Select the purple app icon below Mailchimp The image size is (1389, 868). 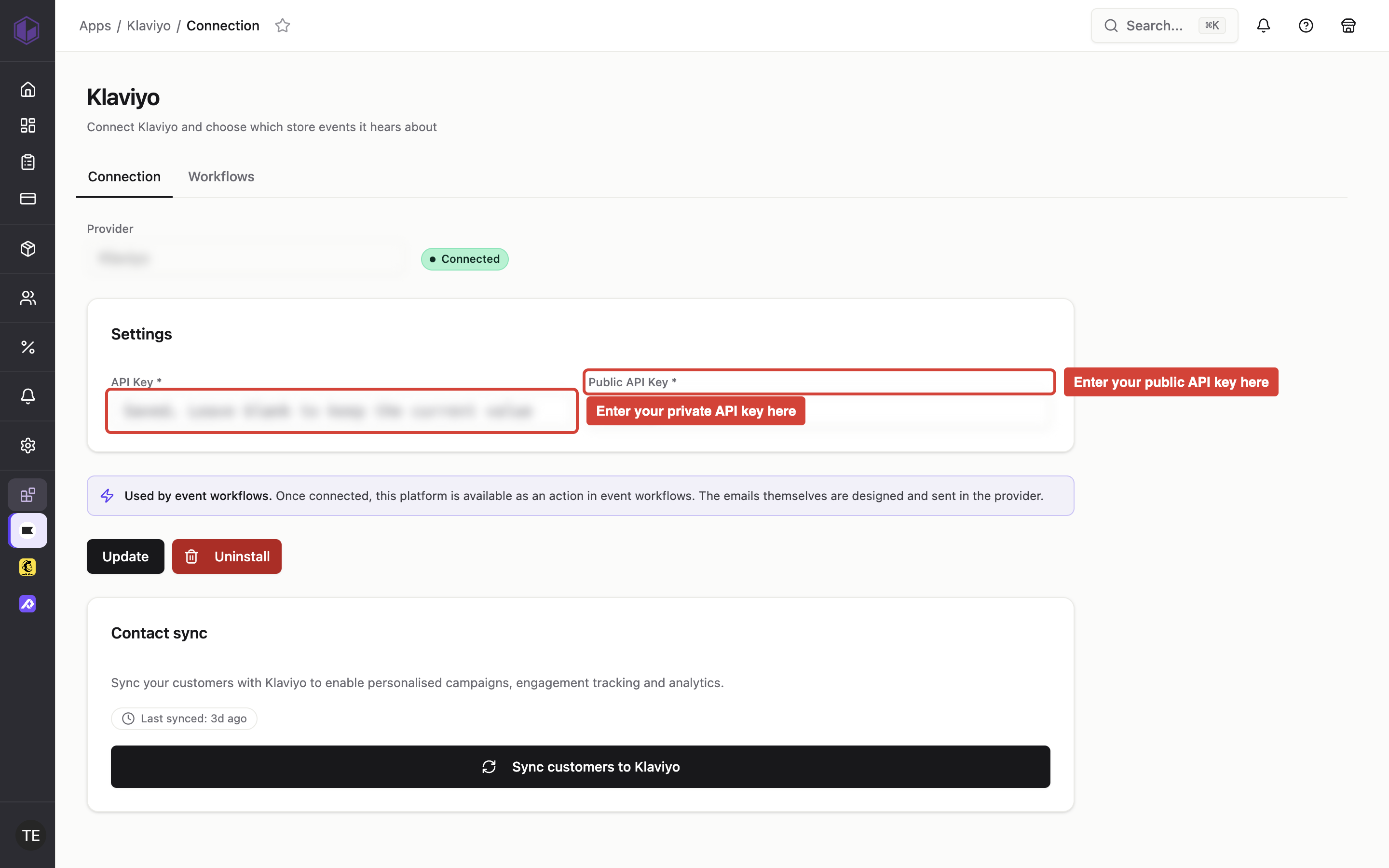[x=27, y=603]
